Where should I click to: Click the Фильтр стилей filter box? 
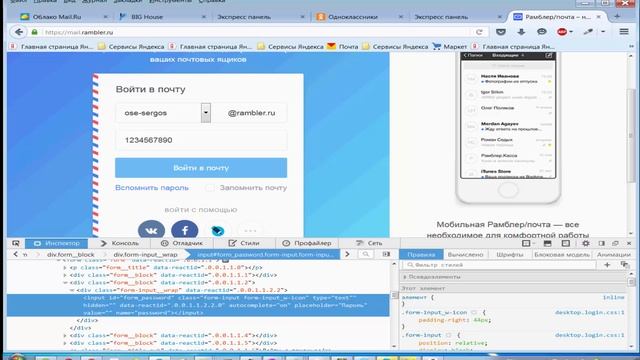pos(500,265)
